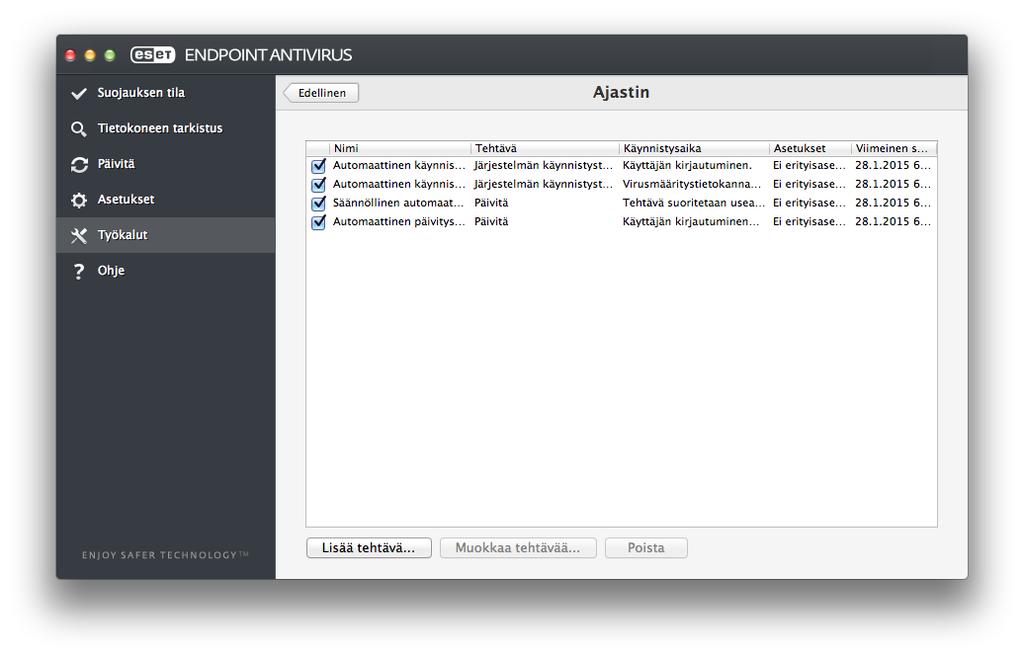Sort by Käynnistysaika column header

(x=694, y=148)
